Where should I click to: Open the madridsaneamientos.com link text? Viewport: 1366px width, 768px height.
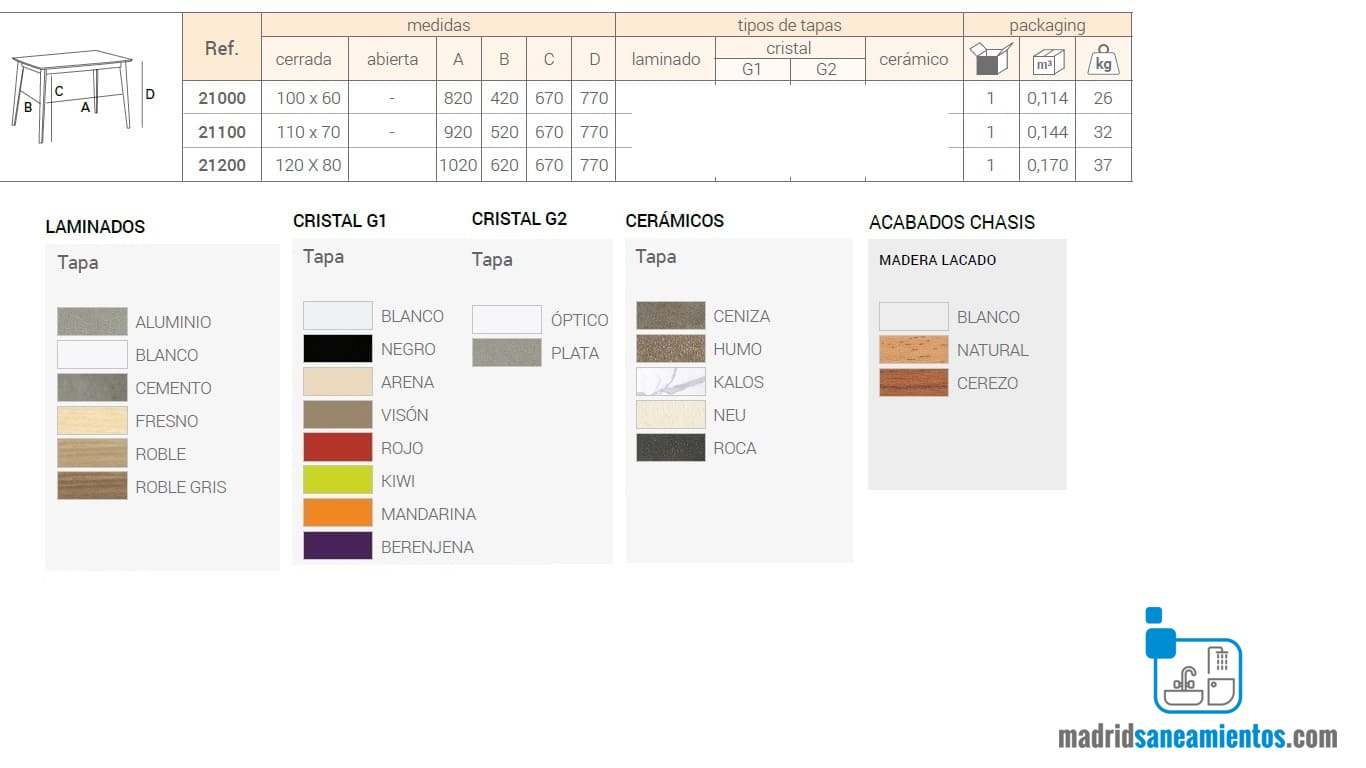point(1197,737)
